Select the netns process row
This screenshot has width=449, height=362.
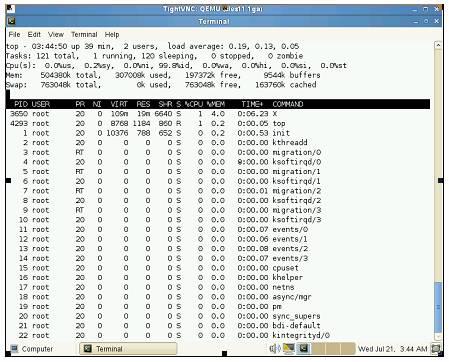click(218, 287)
